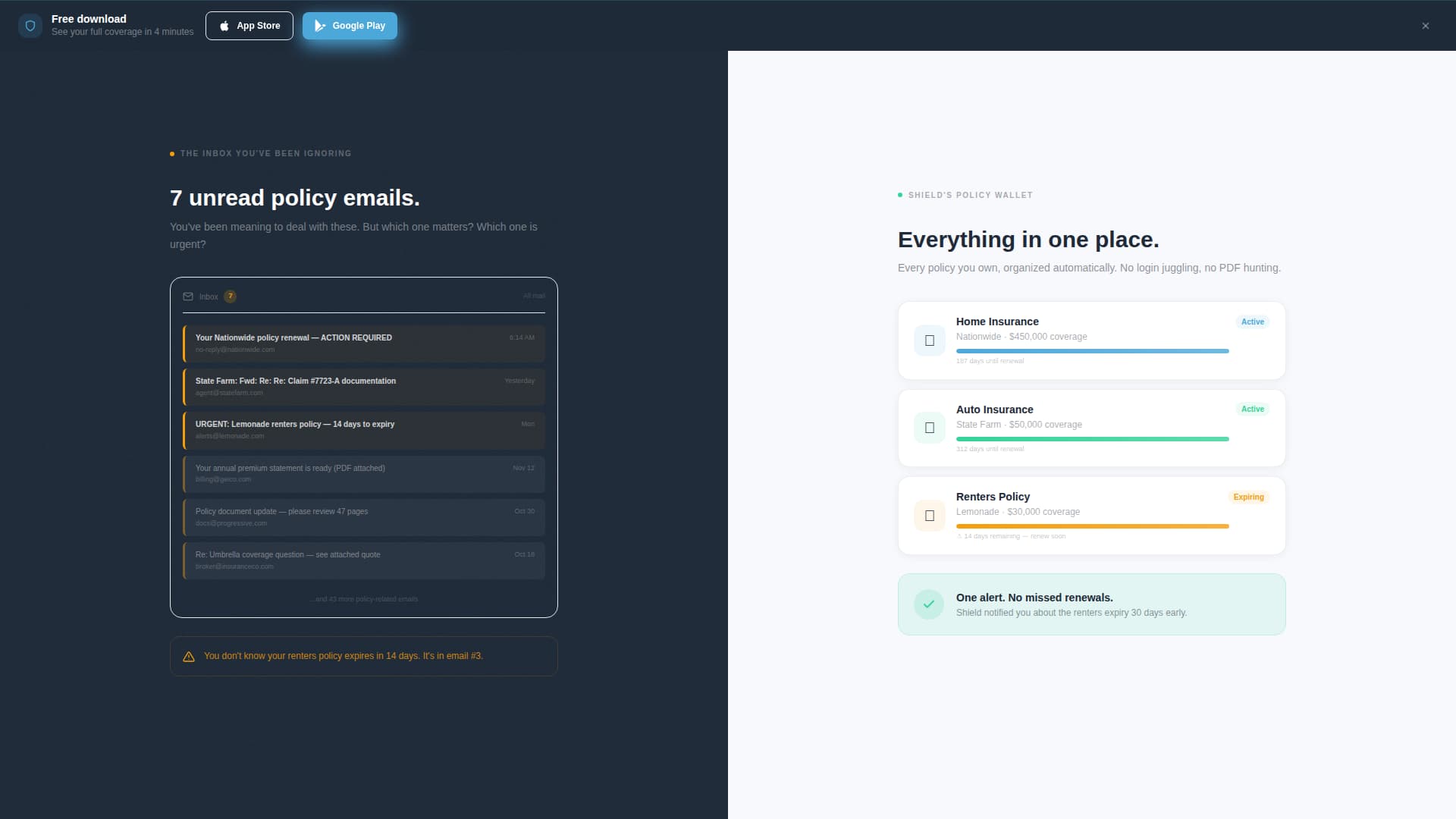The width and height of the screenshot is (1456, 819).
Task: Click the unread count badge showing 7
Action: click(231, 297)
